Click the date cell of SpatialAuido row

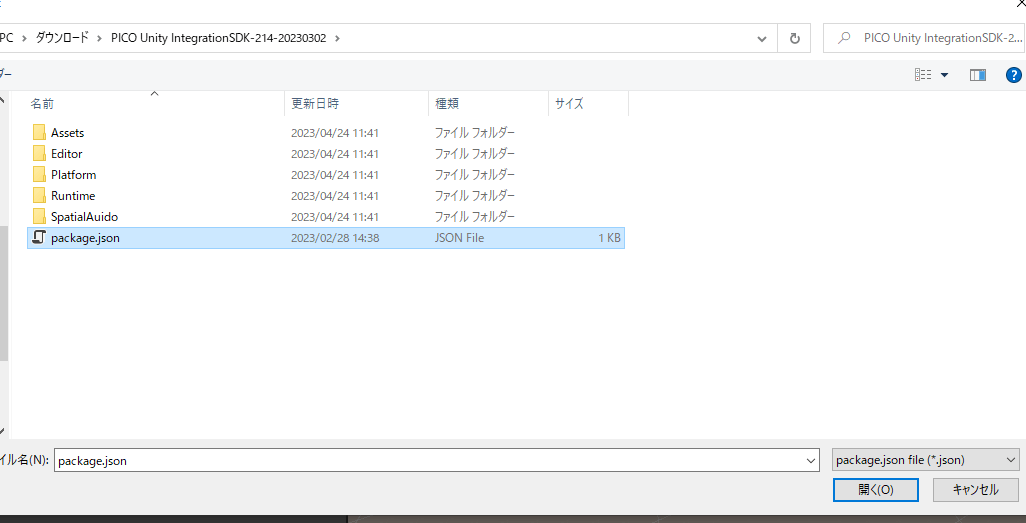click(335, 217)
